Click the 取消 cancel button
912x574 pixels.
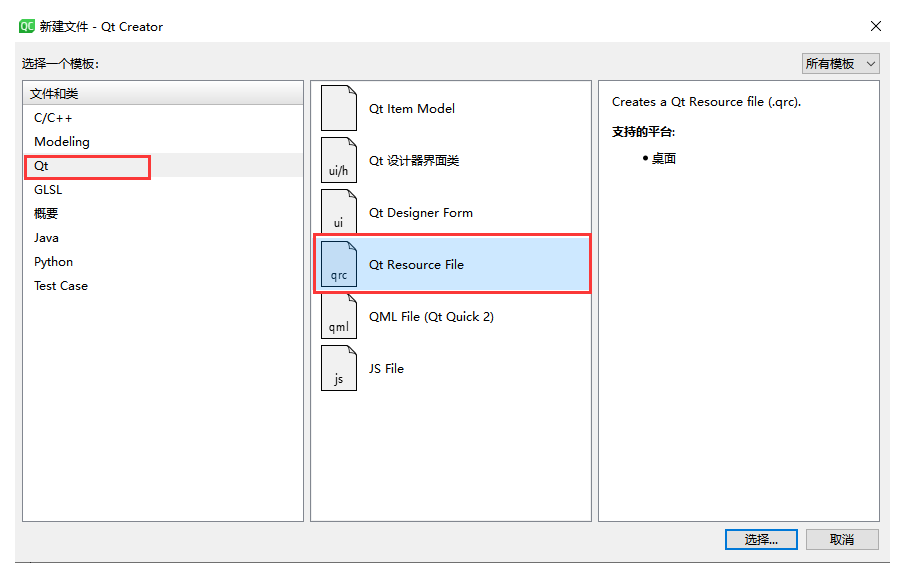(x=842, y=540)
